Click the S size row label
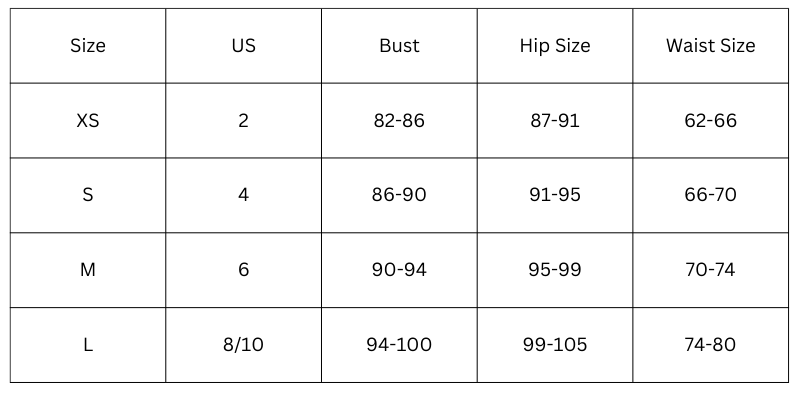Screen dimensions: 800x400 click(88, 195)
